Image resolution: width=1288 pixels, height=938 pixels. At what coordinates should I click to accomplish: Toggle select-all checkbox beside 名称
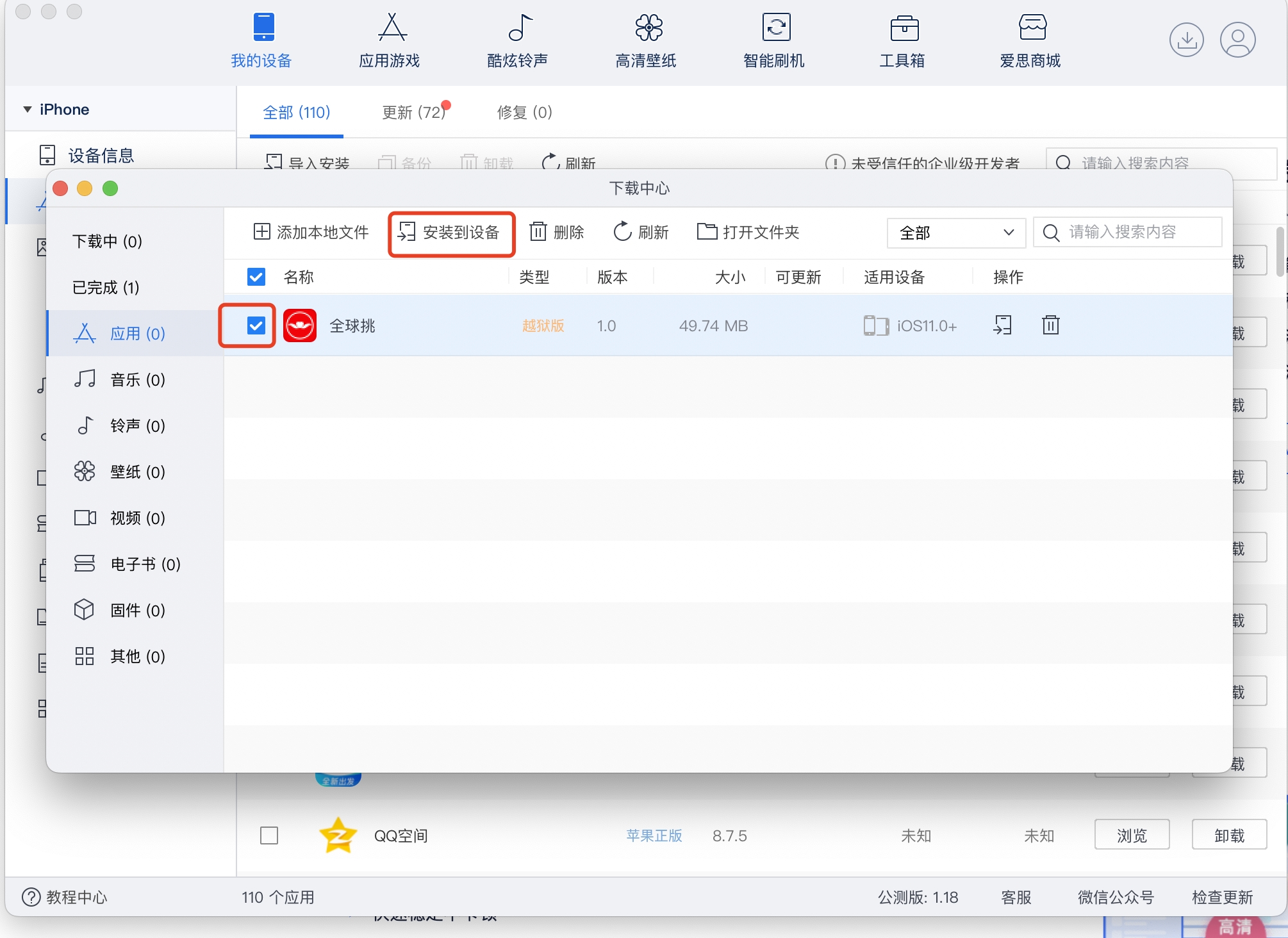pyautogui.click(x=256, y=277)
